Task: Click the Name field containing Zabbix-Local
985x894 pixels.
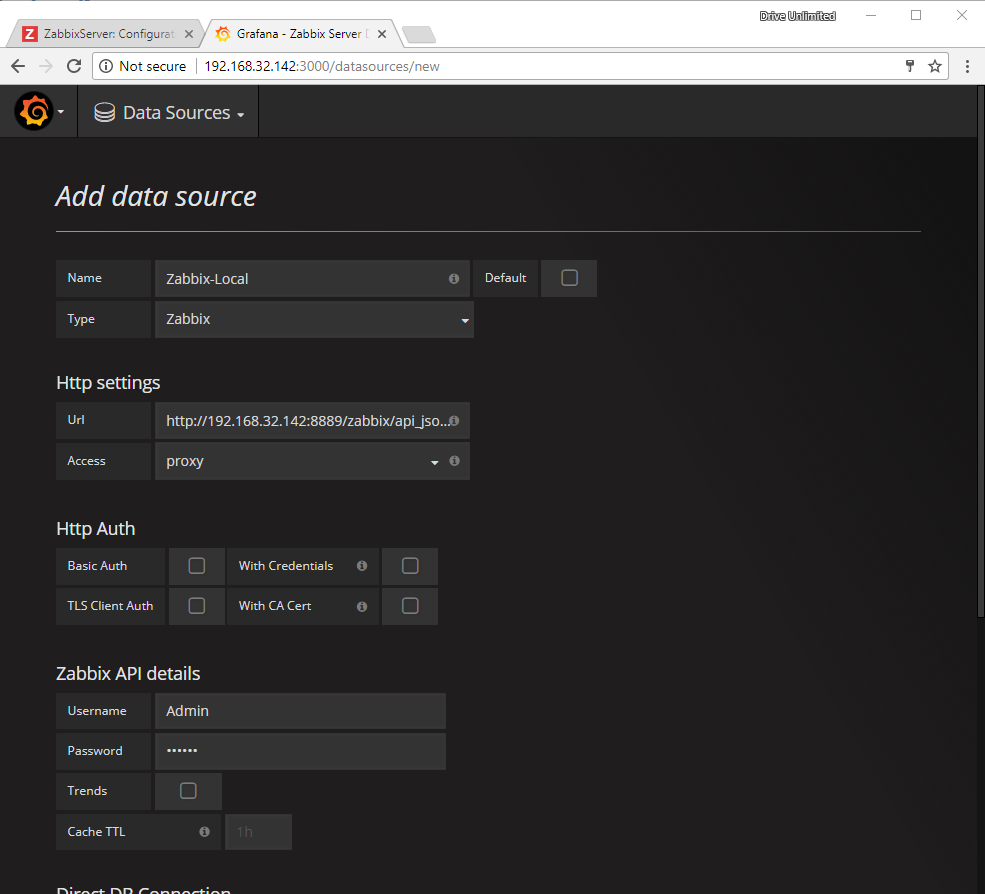Action: [312, 279]
